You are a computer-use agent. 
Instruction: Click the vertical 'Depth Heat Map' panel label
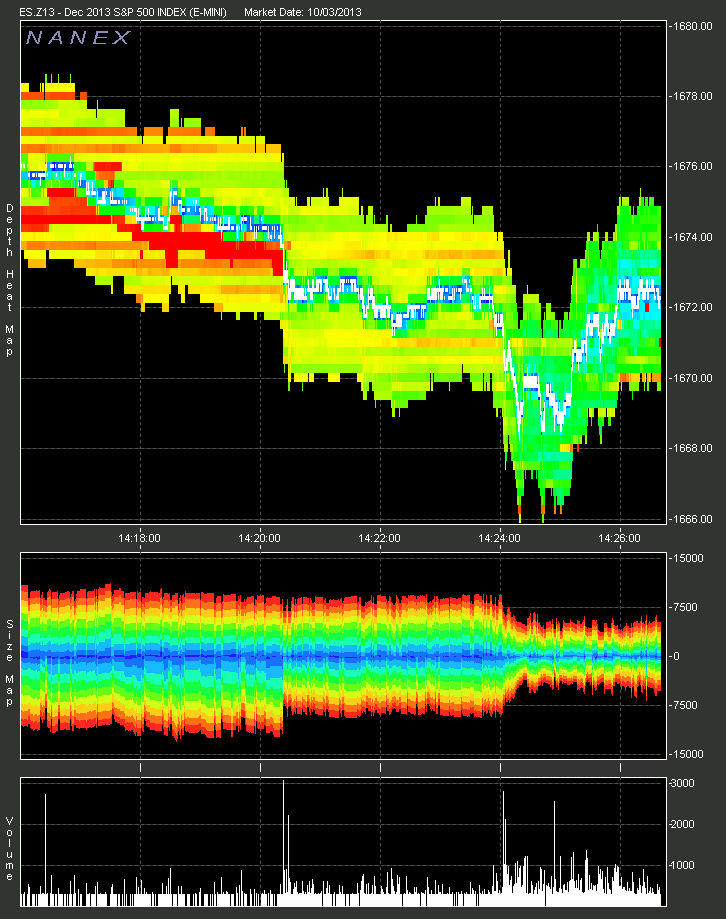tap(9, 280)
